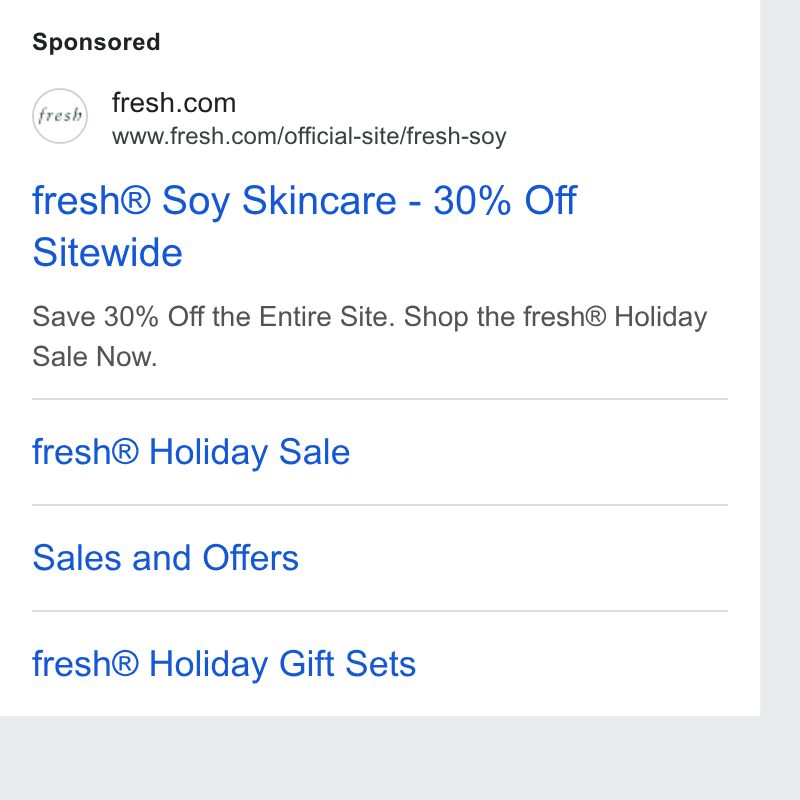800x800 pixels.
Task: Open the fresh® Soy Skincare headline link
Action: point(305,226)
